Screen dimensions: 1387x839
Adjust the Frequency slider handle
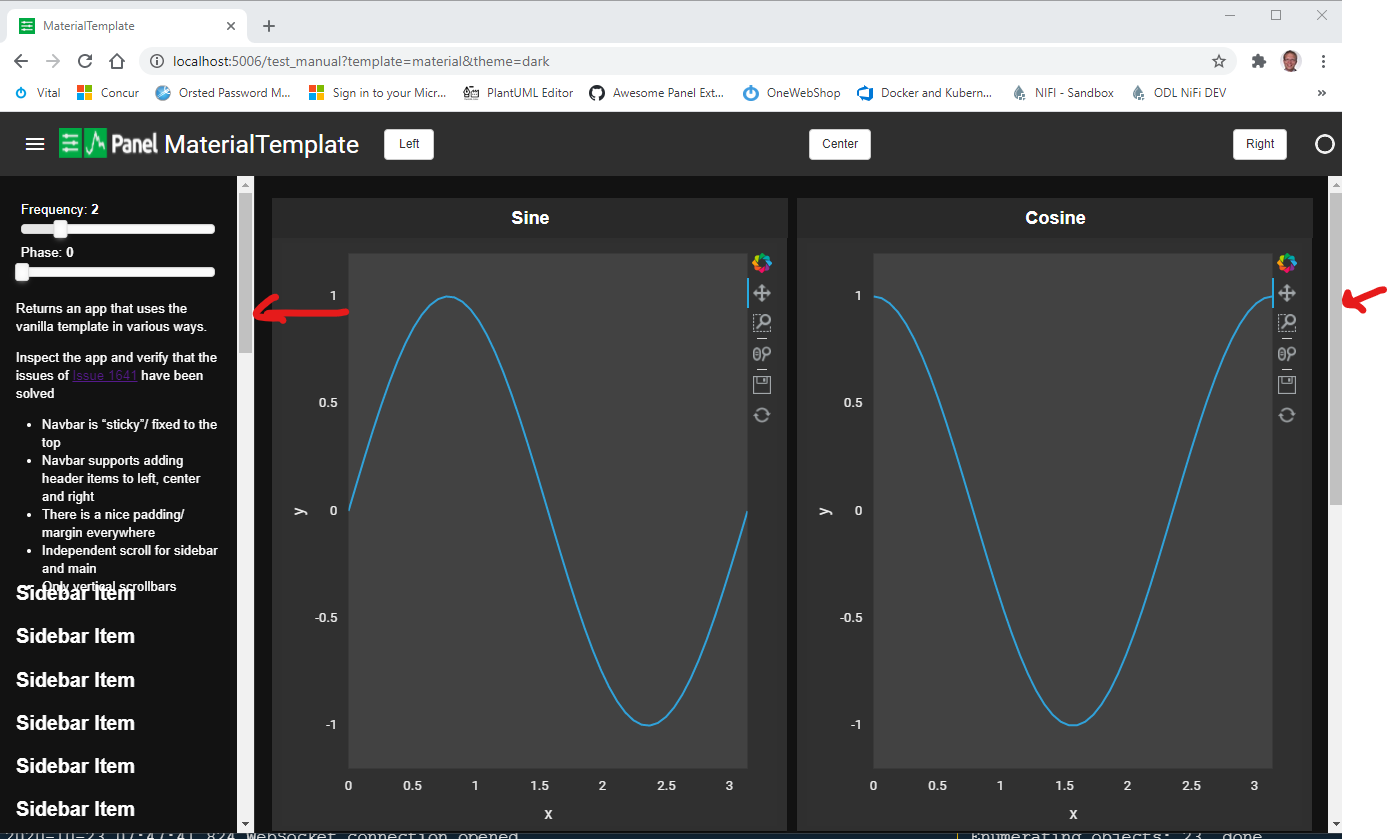[60, 228]
